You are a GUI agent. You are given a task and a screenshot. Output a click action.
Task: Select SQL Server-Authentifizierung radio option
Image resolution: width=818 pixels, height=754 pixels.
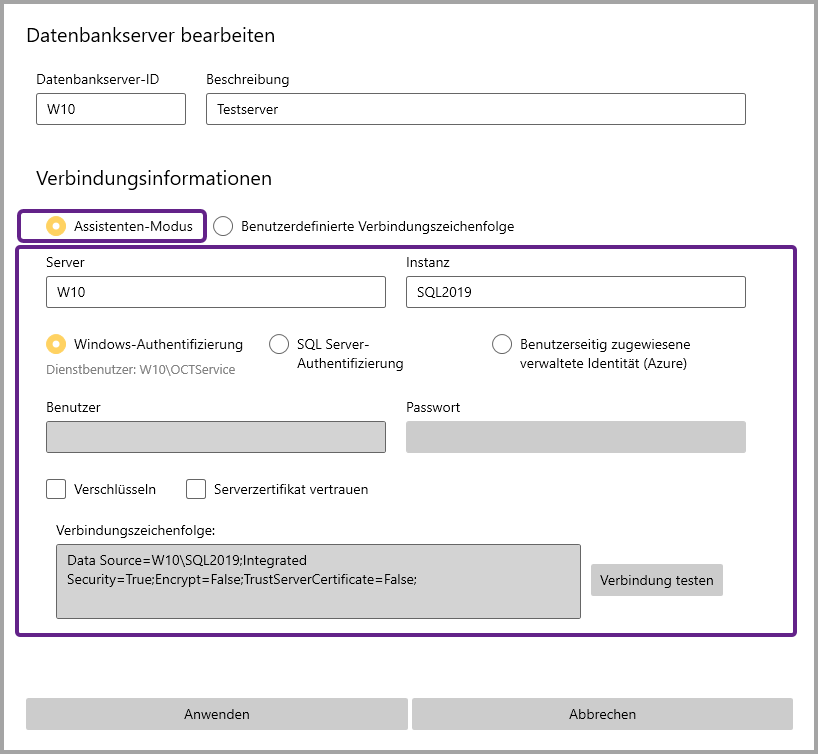pos(280,344)
